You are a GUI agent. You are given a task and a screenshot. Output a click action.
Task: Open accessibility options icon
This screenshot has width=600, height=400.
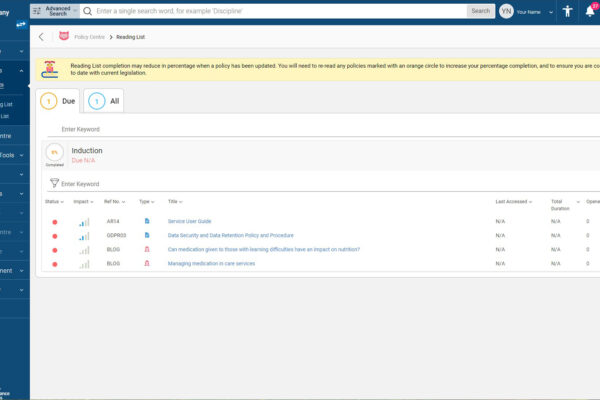[567, 11]
